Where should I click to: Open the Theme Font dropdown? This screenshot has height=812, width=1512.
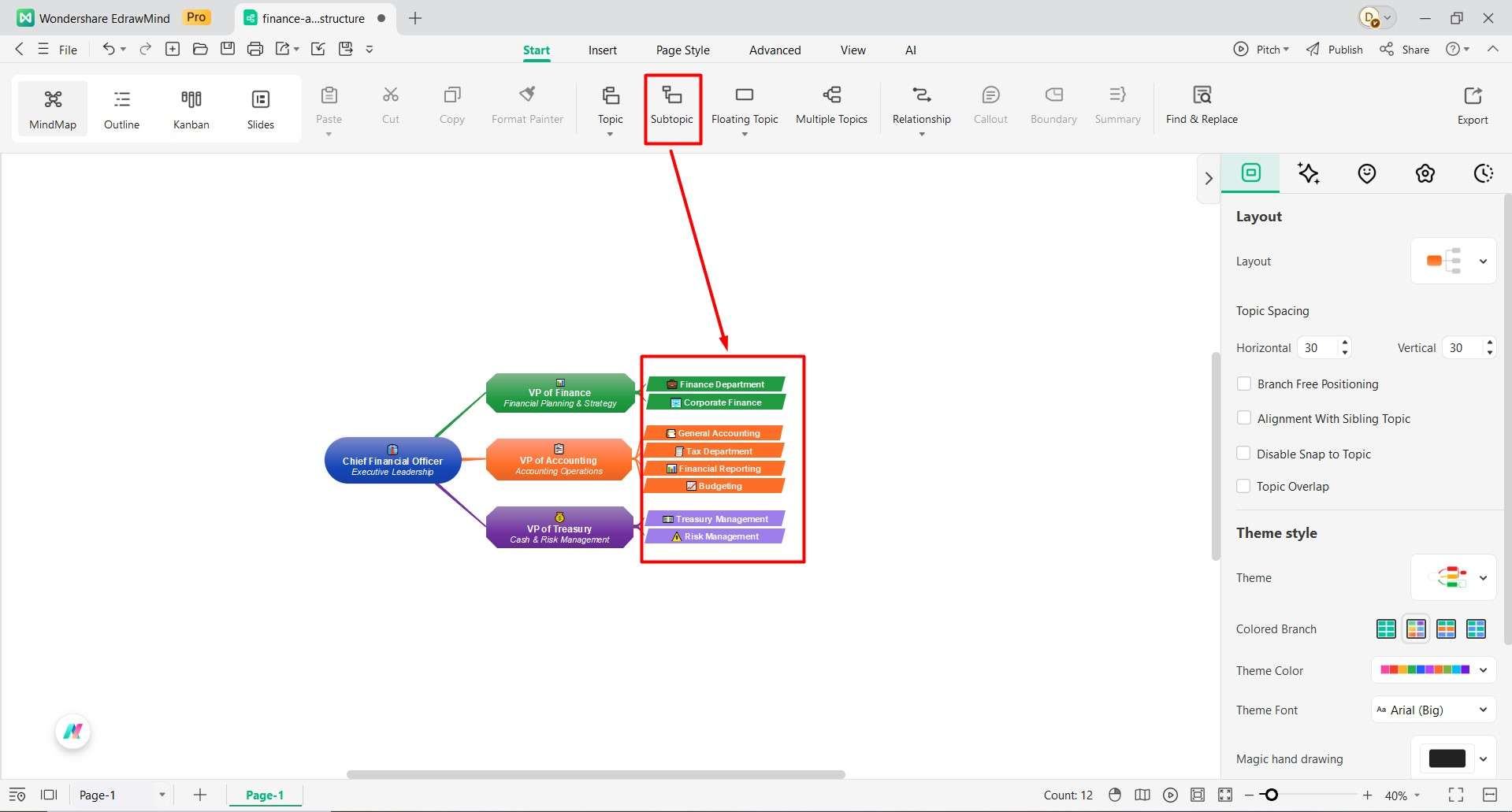pyautogui.click(x=1432, y=710)
